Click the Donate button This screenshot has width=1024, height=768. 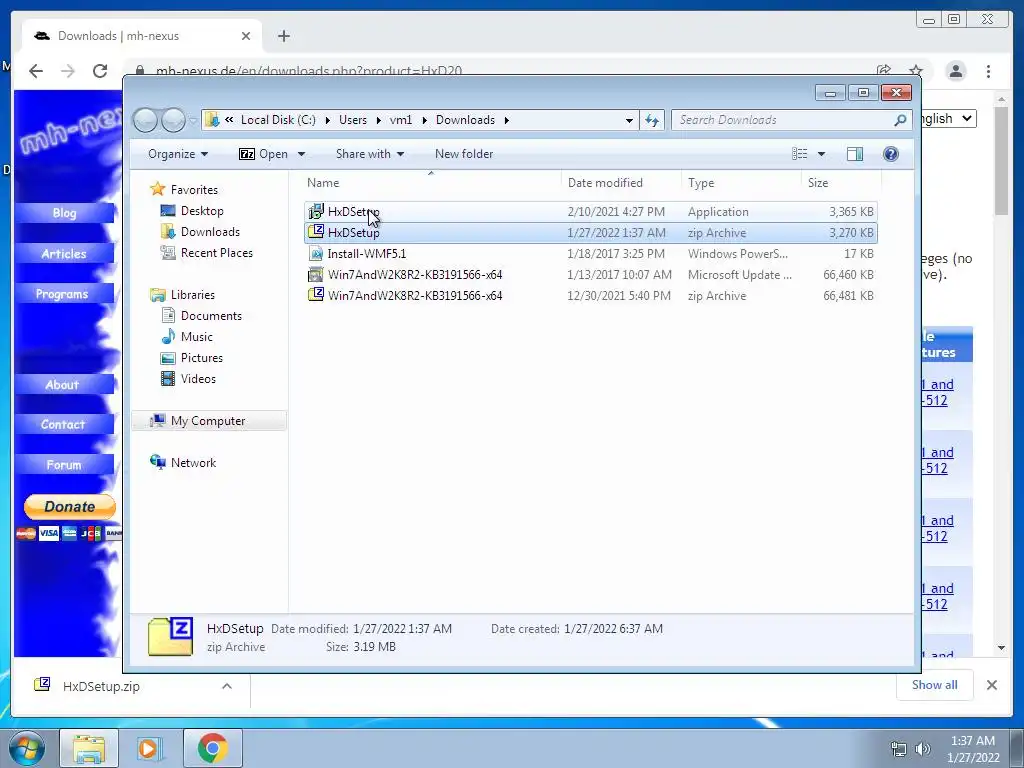(x=70, y=506)
